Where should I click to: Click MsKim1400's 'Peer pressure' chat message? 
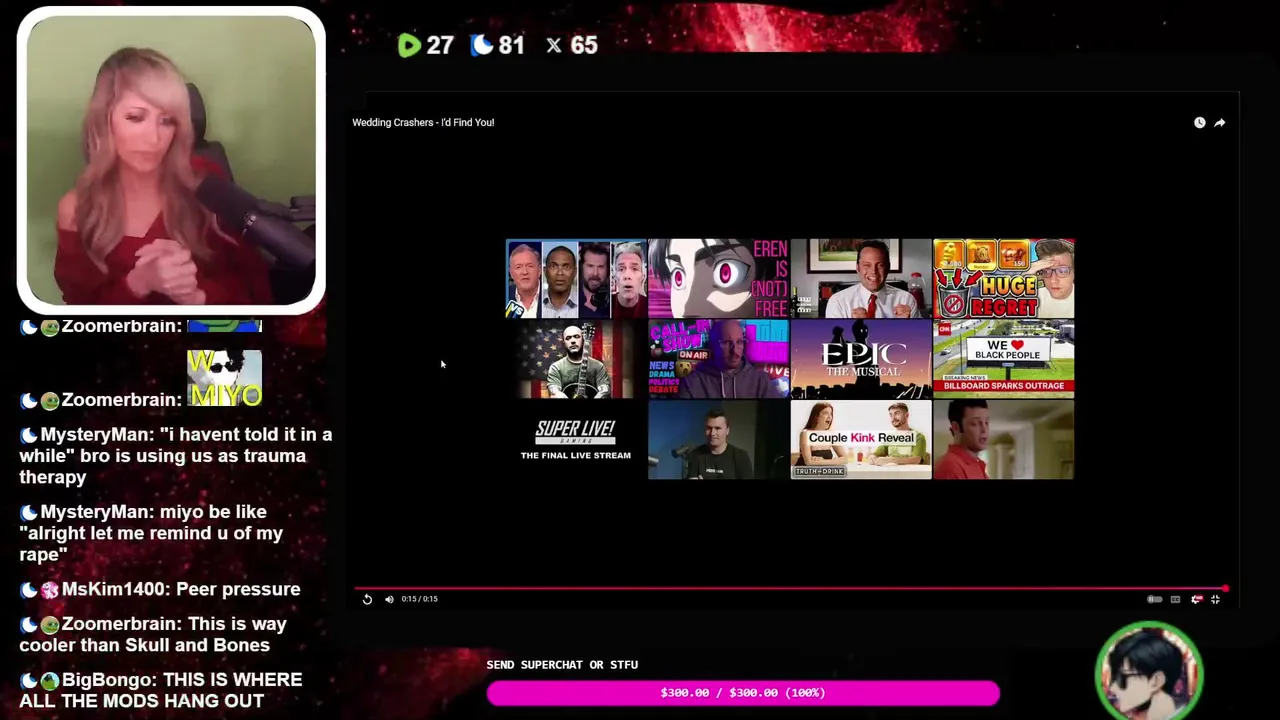(x=160, y=590)
